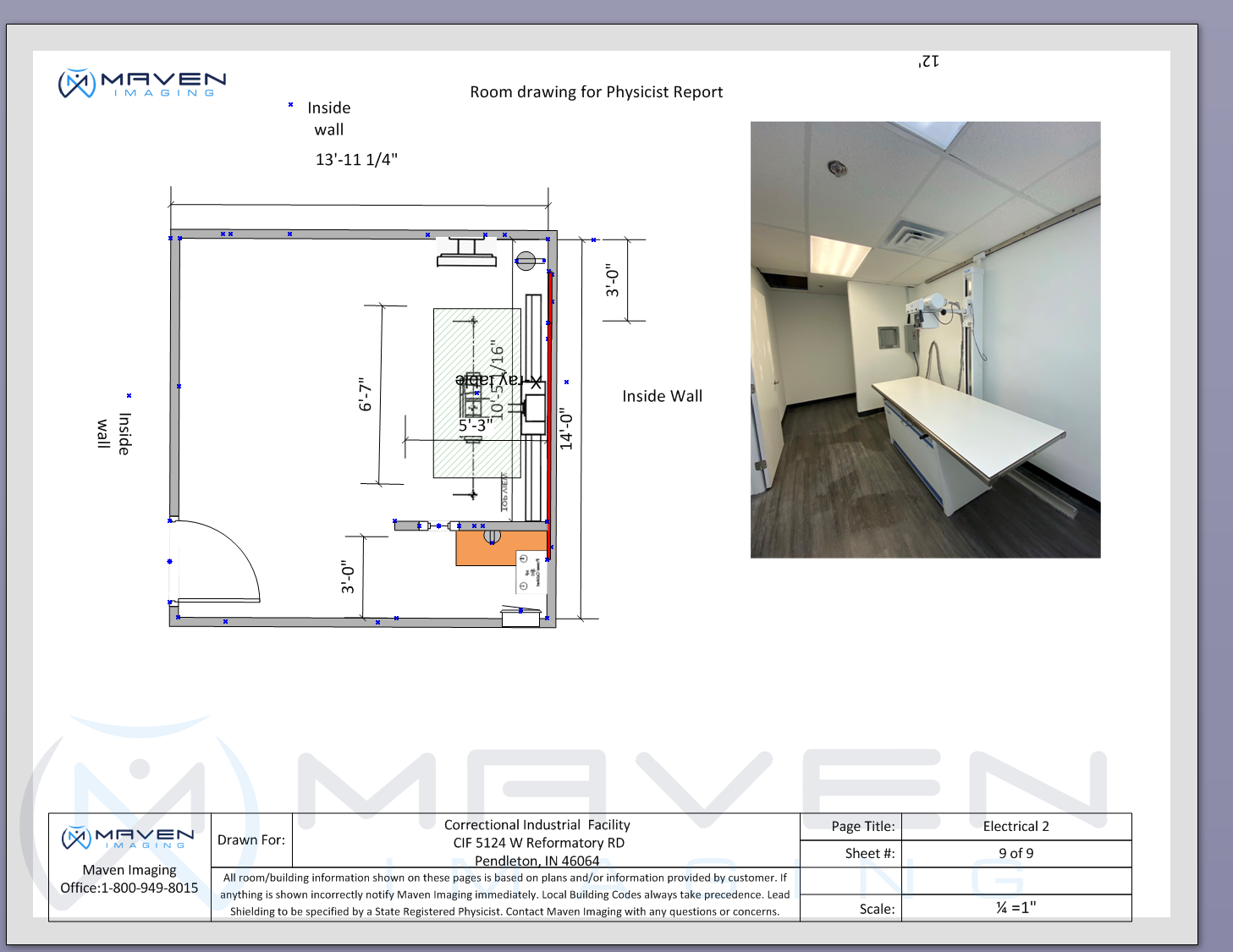The height and width of the screenshot is (952, 1233).
Task: Click the "Page Title:" label cell
Action: tap(850, 827)
